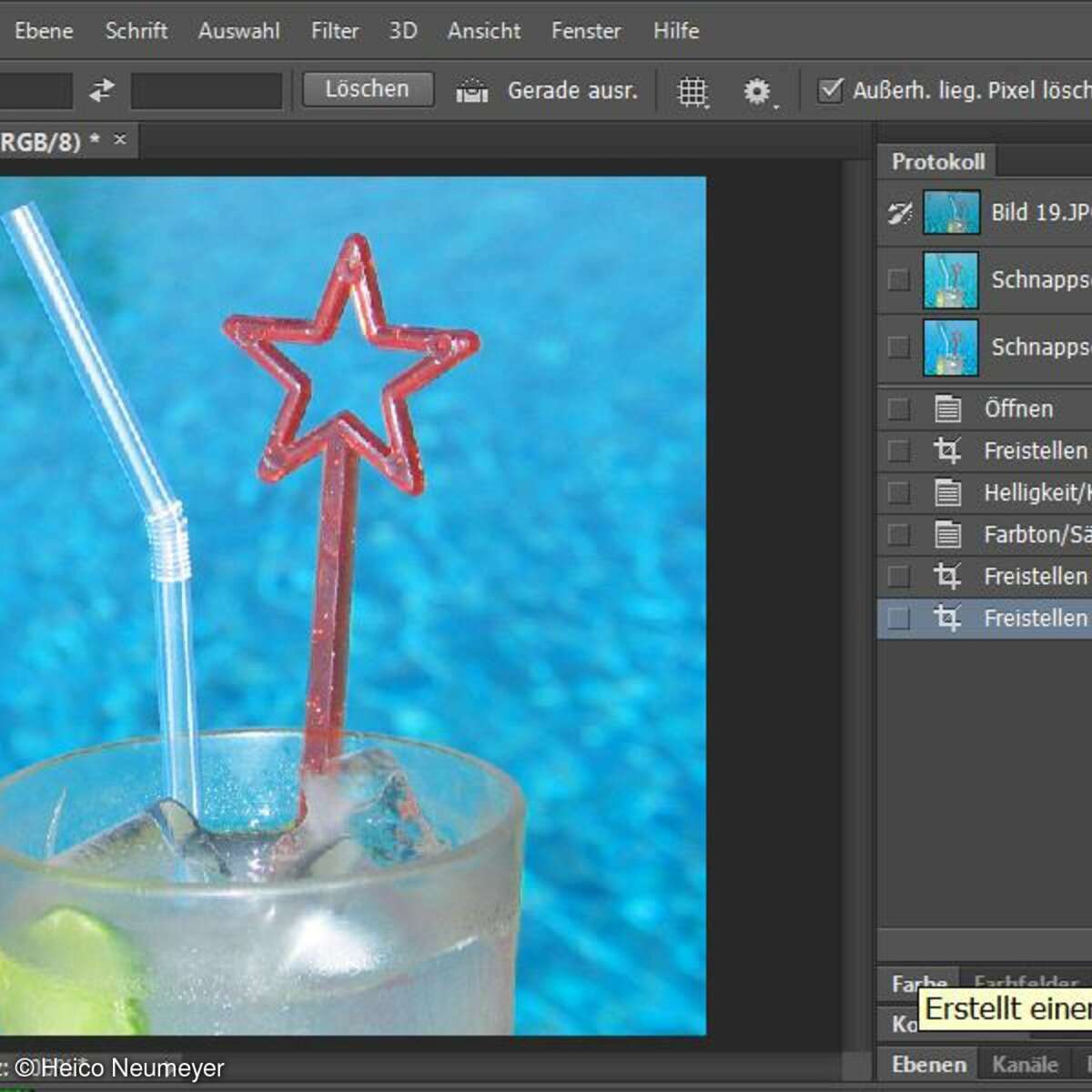This screenshot has height=1092, width=1092.
Task: Click the crop icon of the first Freistellen step
Action: click(x=947, y=450)
